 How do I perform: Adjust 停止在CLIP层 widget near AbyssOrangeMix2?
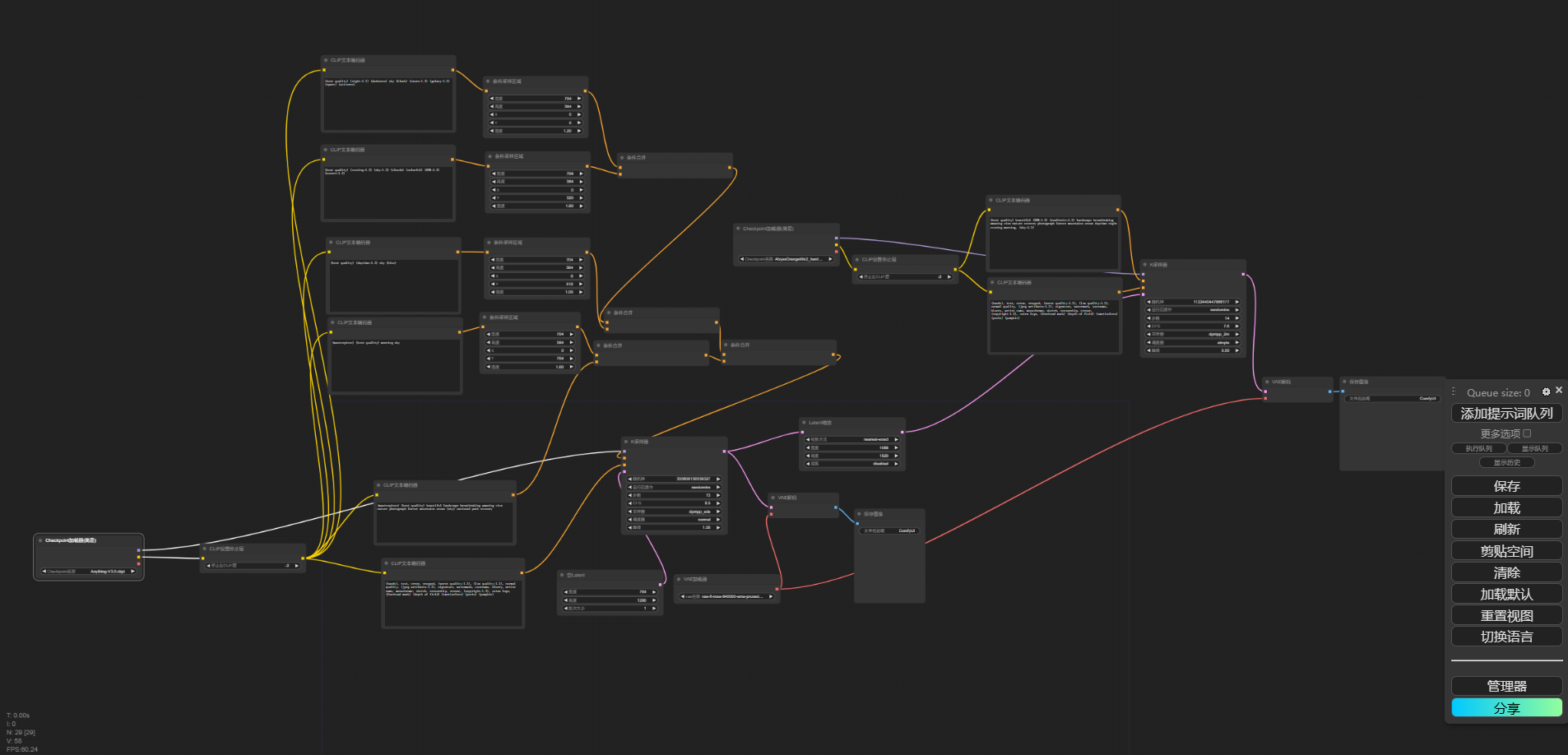pyautogui.click(x=905, y=276)
